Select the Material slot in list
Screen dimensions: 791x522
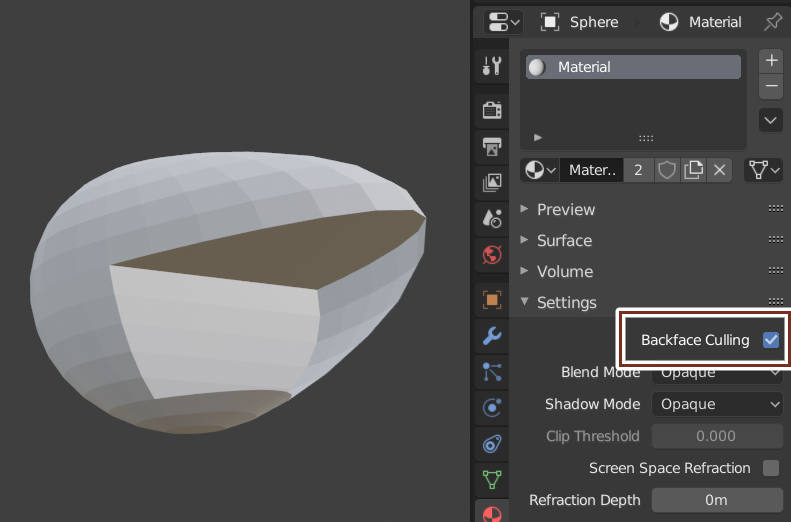(x=633, y=67)
